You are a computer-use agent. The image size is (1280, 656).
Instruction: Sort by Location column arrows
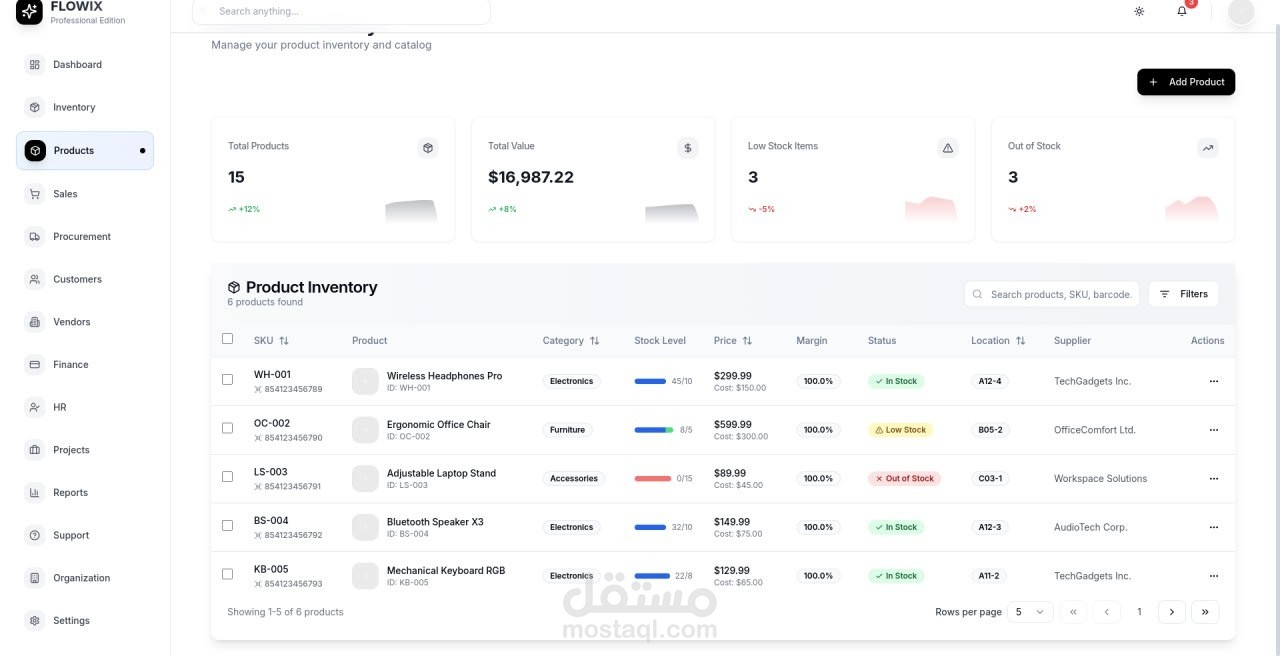1020,341
